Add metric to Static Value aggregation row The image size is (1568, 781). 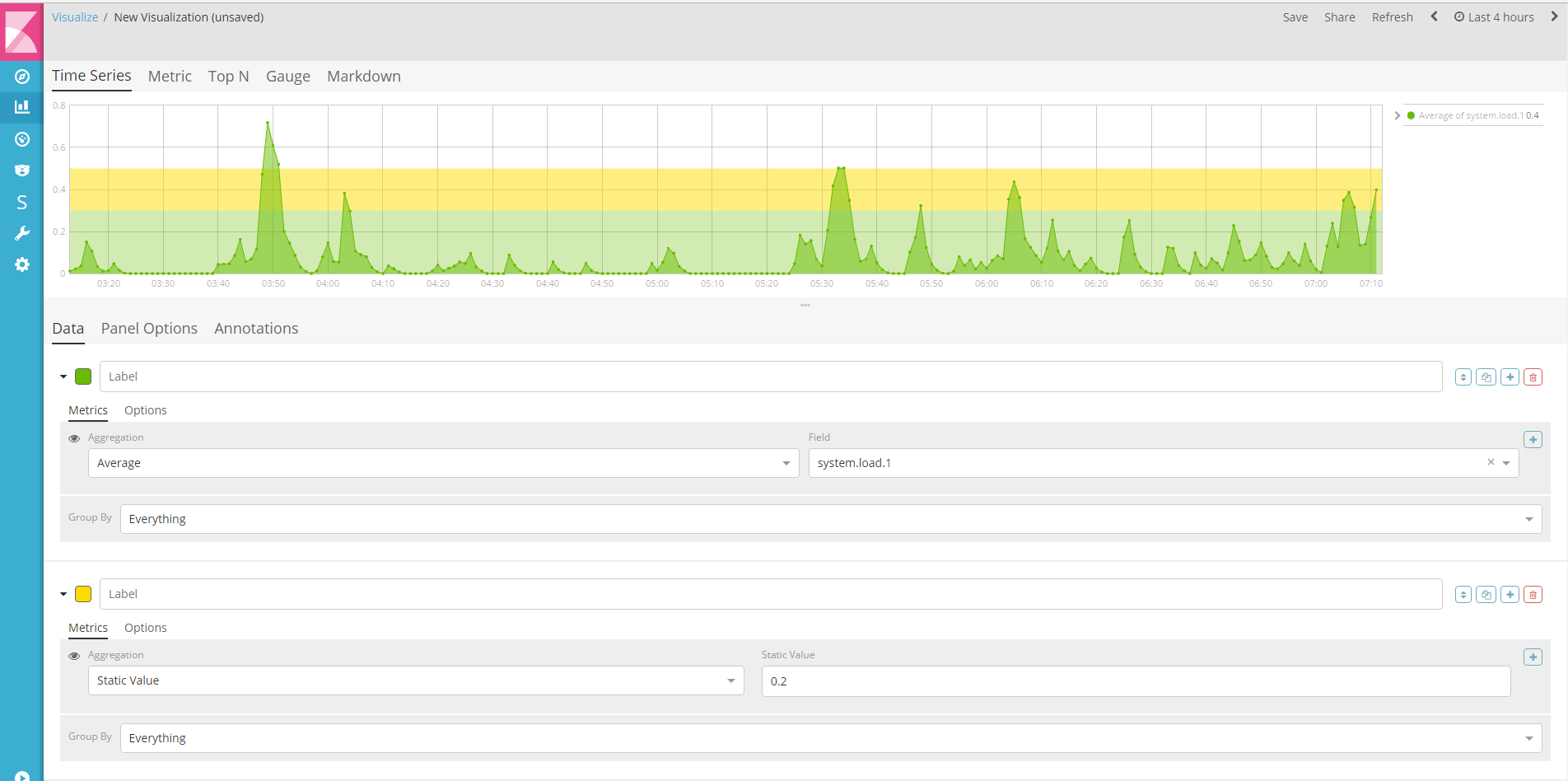pyautogui.click(x=1533, y=657)
